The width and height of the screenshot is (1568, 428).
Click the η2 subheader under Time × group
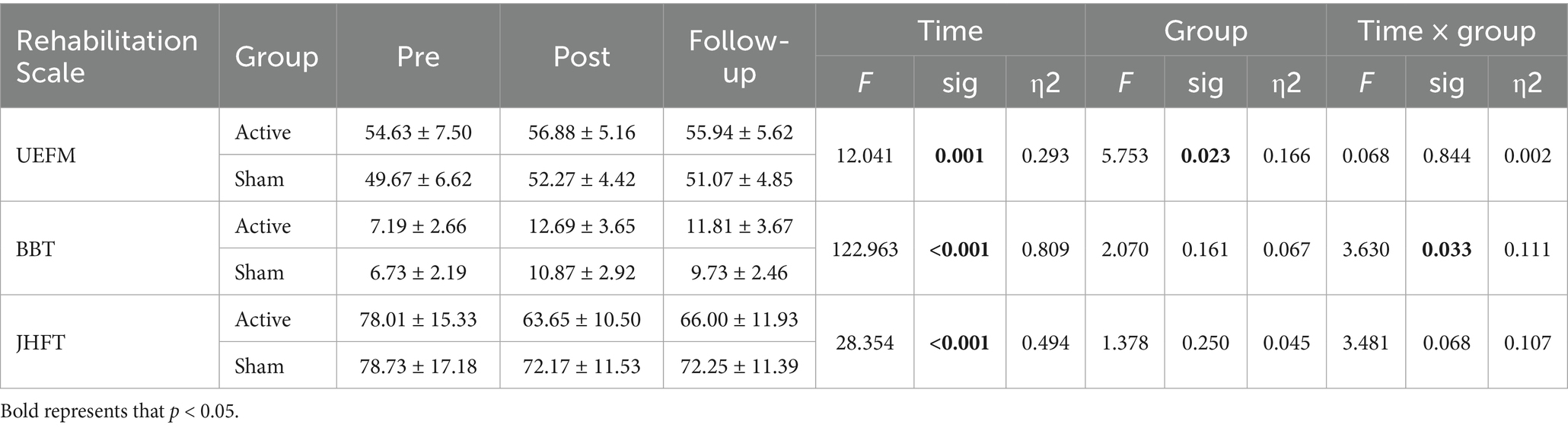point(1527,82)
